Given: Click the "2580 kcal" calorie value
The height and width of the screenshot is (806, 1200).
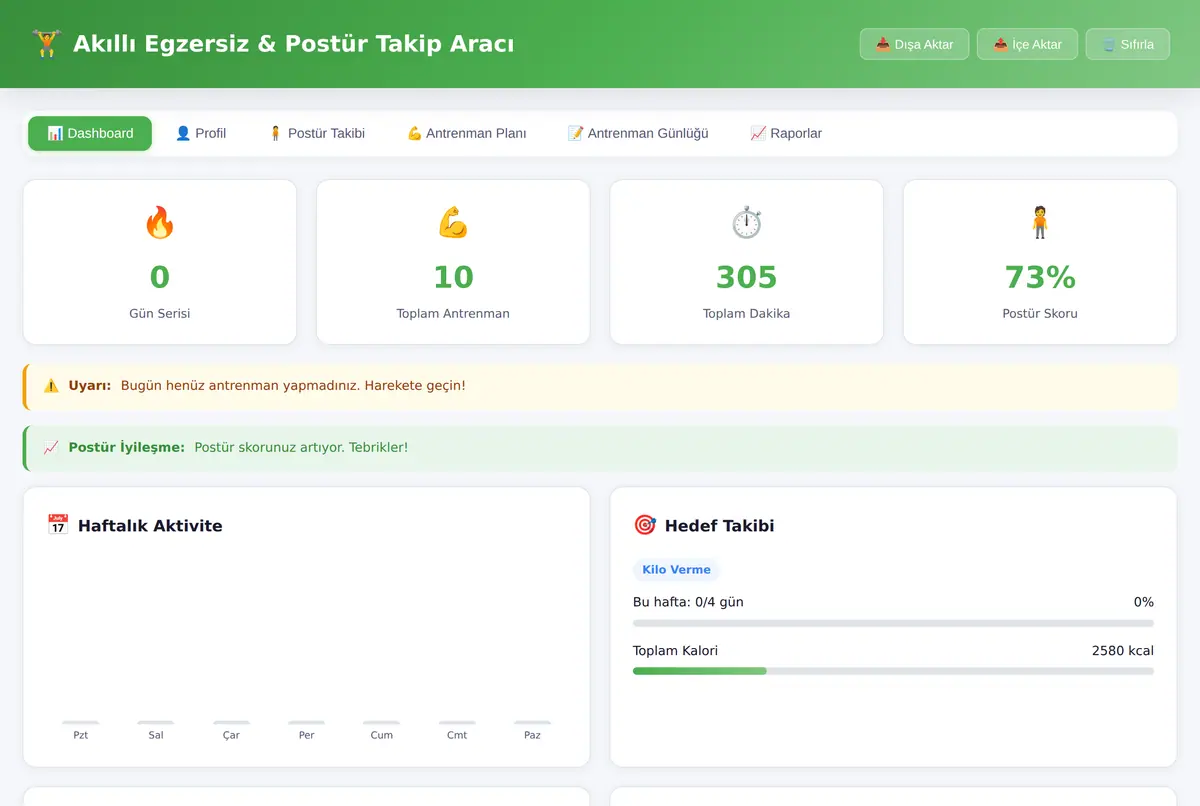Looking at the screenshot, I should [1123, 651].
